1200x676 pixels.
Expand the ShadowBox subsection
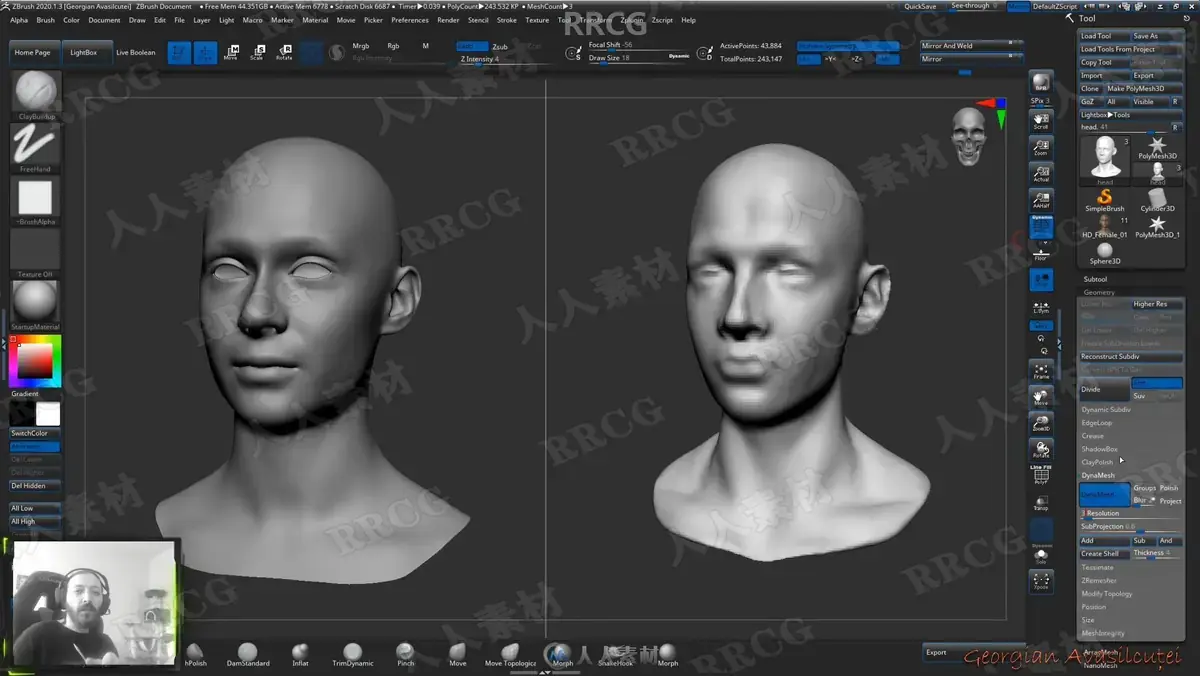point(1099,449)
